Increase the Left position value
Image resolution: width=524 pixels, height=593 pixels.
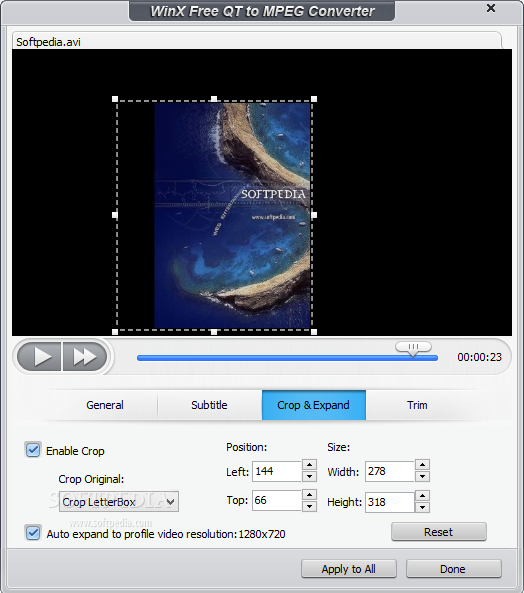pyautogui.click(x=310, y=465)
